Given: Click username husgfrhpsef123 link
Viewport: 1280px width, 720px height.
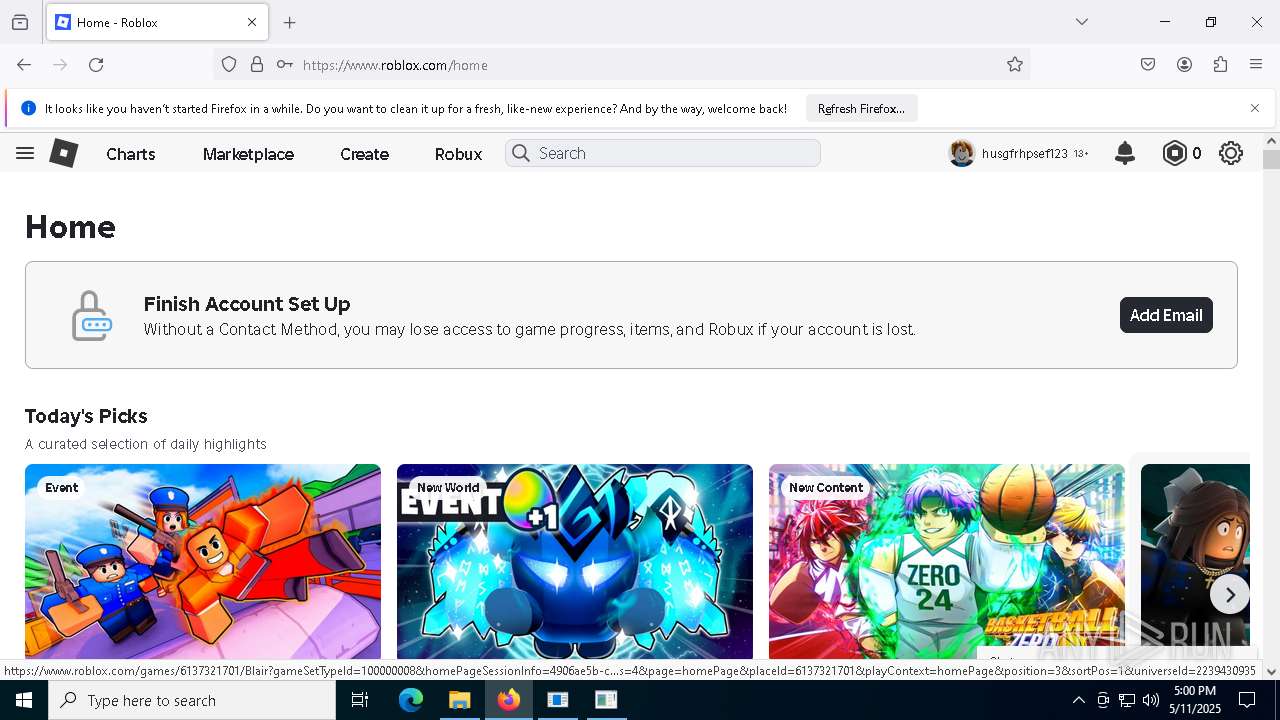Looking at the screenshot, I should click(1025, 154).
